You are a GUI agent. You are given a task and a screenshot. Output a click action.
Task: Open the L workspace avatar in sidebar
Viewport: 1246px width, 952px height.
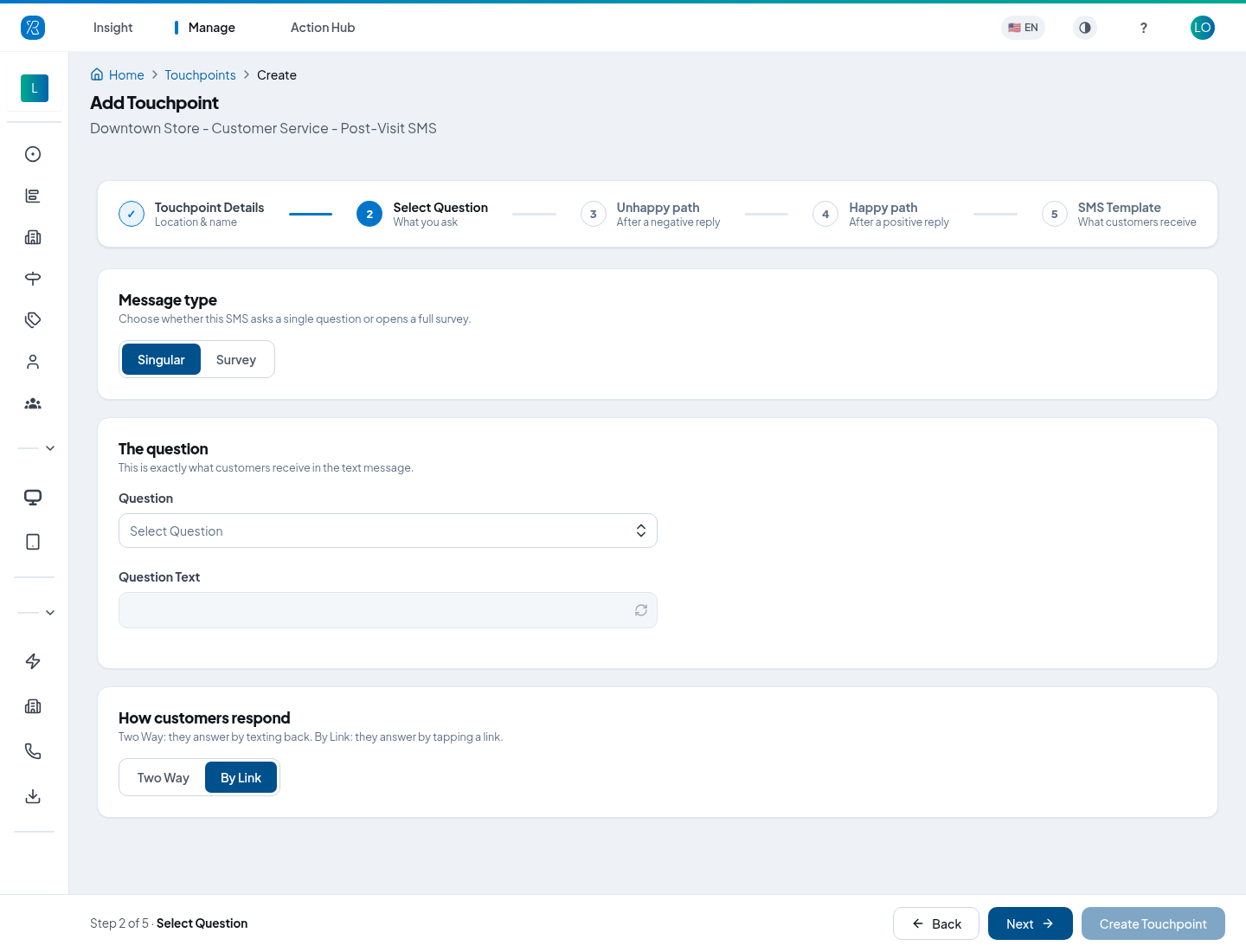pyautogui.click(x=35, y=88)
